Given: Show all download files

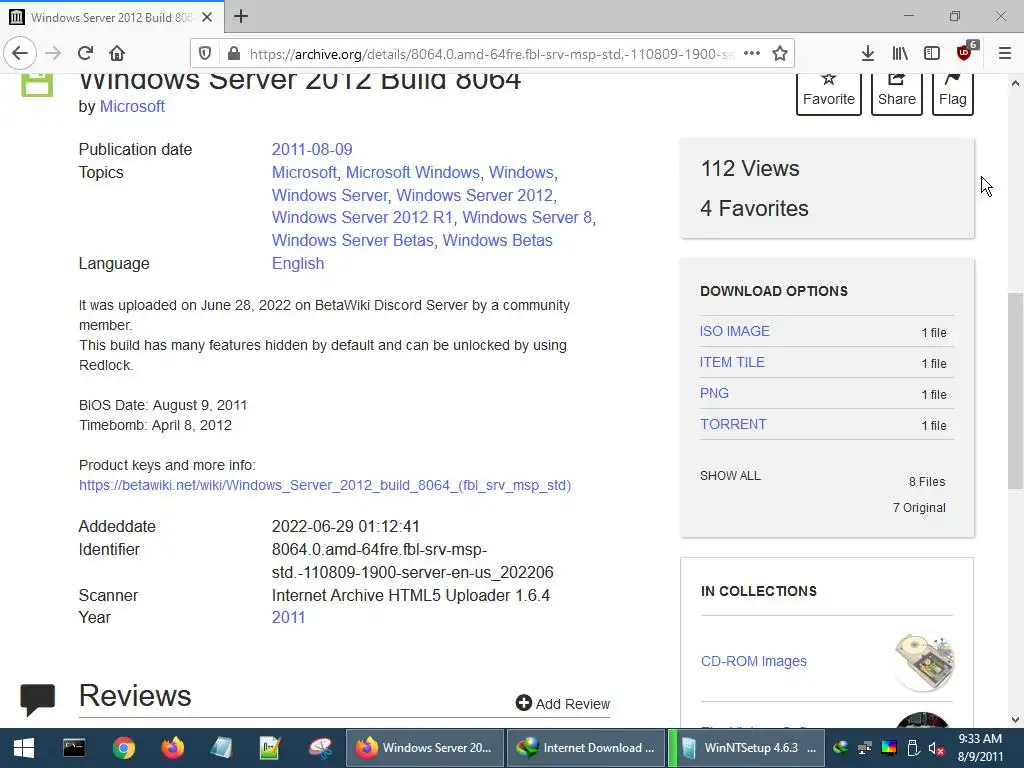Looking at the screenshot, I should 730,475.
